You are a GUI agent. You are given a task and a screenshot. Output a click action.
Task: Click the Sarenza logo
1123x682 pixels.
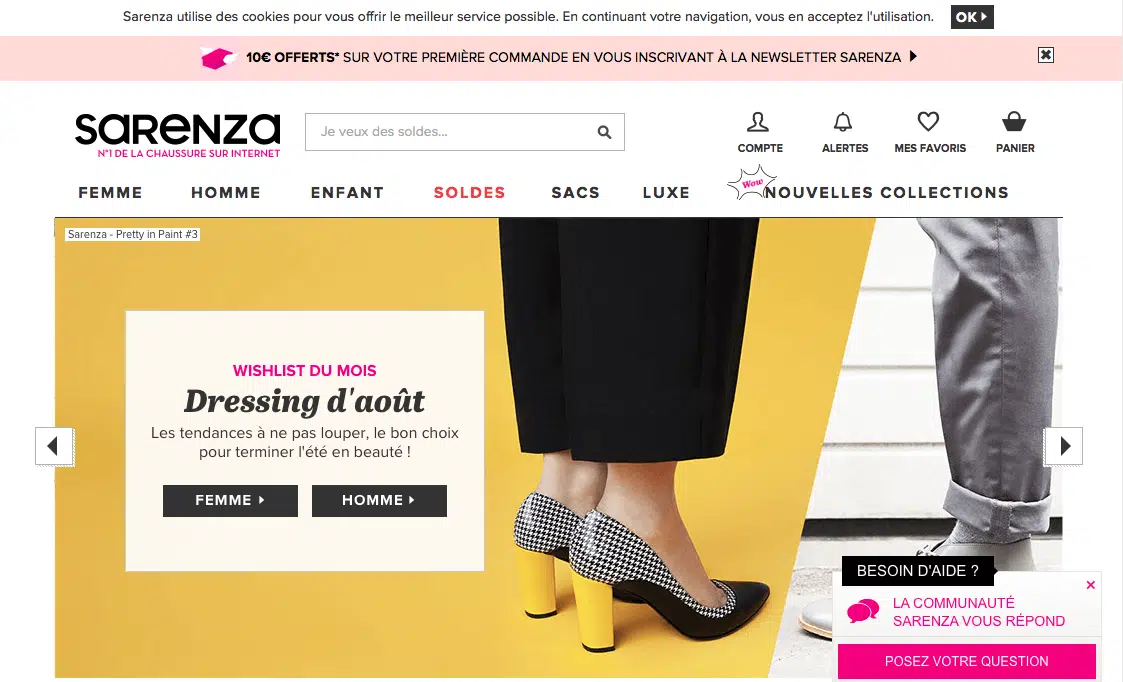[x=178, y=135]
